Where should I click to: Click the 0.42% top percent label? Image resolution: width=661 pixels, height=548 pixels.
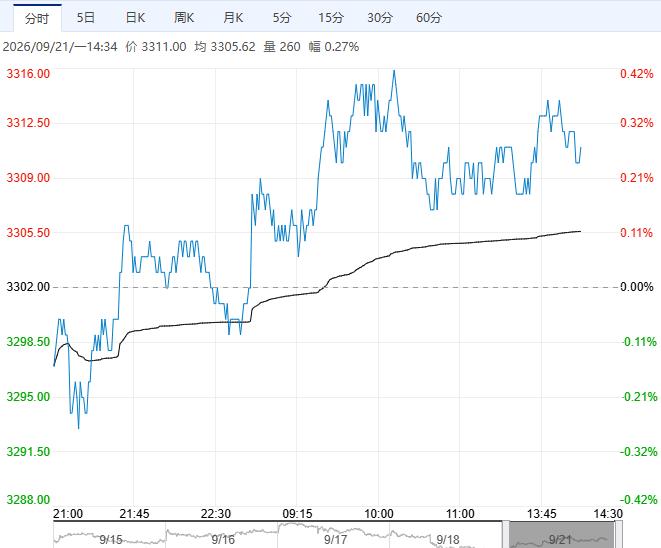[x=637, y=74]
